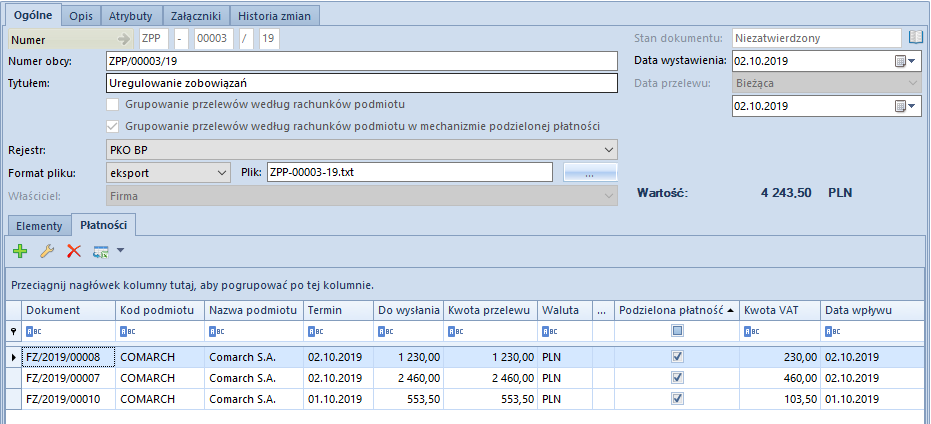This screenshot has height=424, width=931.
Task: Toggle Podzielona płatność filter checkbox
Action: pos(677,331)
